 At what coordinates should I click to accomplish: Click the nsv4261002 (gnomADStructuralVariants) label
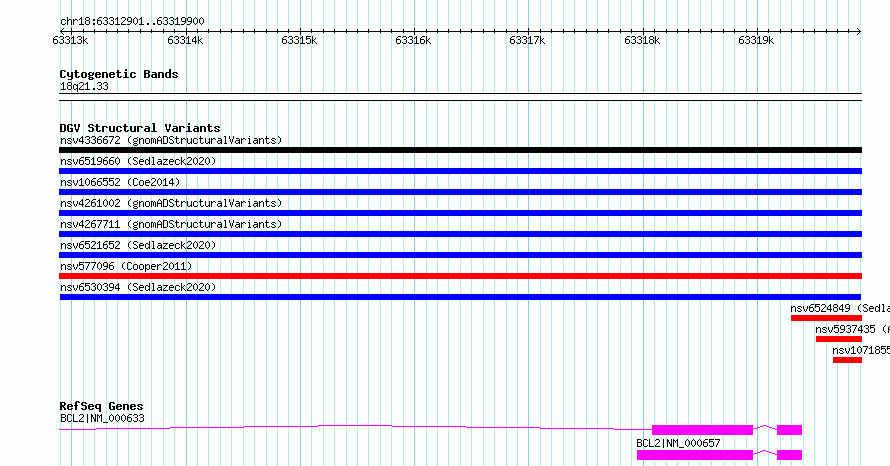171,203
